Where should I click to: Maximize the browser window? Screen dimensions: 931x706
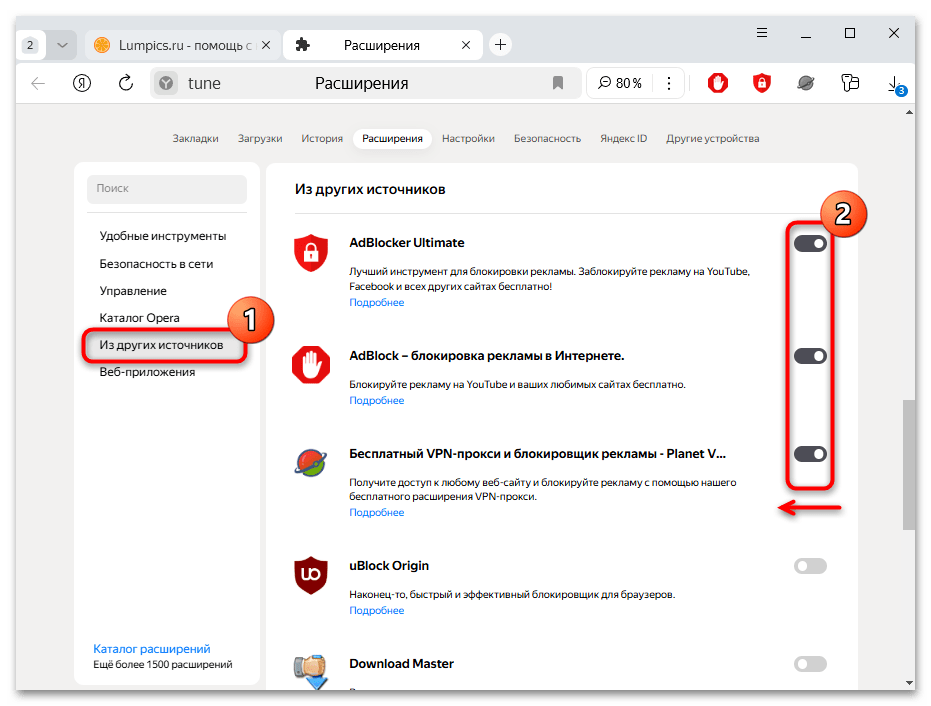tap(850, 33)
